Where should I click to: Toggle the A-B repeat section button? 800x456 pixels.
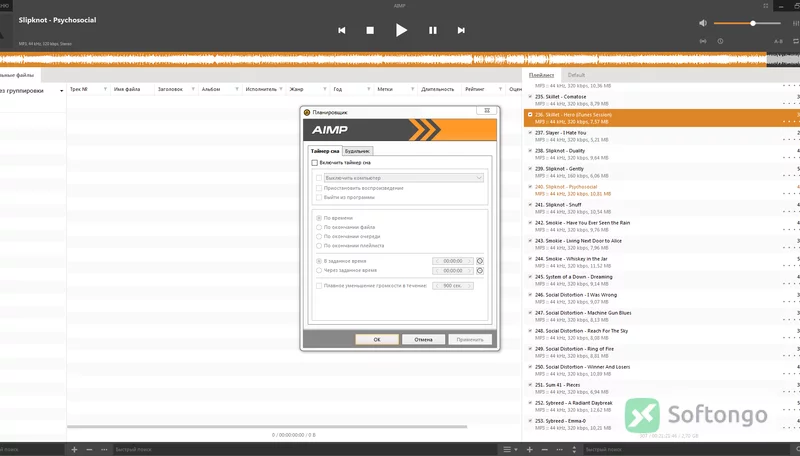point(778,41)
